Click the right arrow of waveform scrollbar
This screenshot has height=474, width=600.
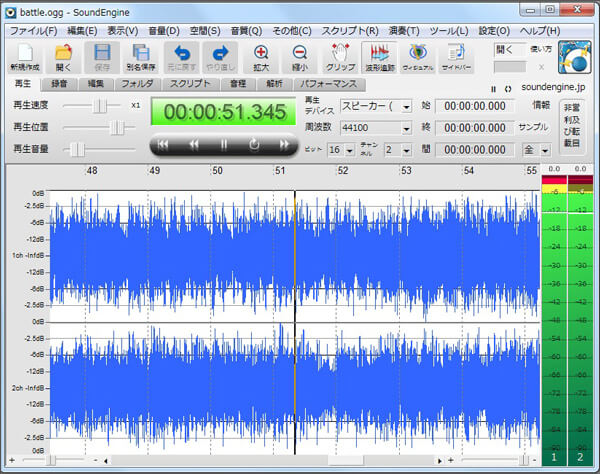point(440,461)
